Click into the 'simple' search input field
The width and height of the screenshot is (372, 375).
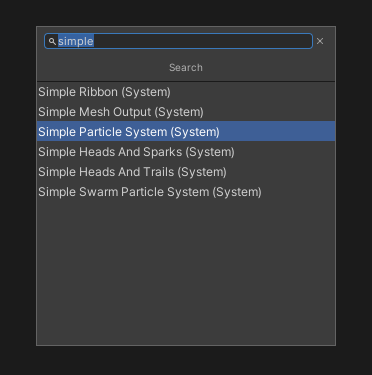(x=178, y=41)
